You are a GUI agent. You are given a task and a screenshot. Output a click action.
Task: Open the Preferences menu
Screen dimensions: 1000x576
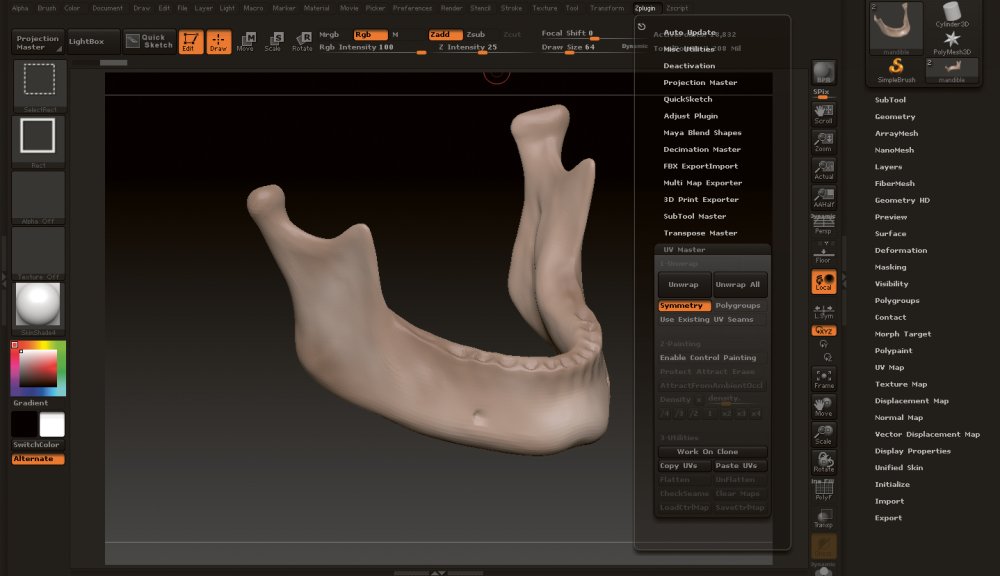[x=412, y=8]
